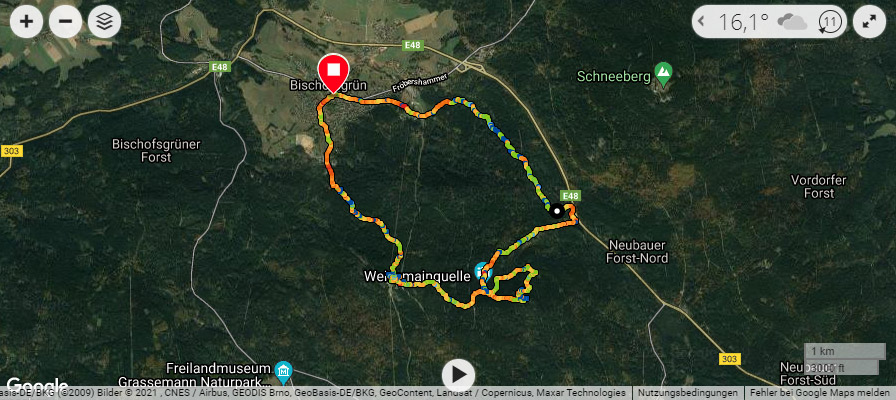Open the map layers selector

pos(105,22)
